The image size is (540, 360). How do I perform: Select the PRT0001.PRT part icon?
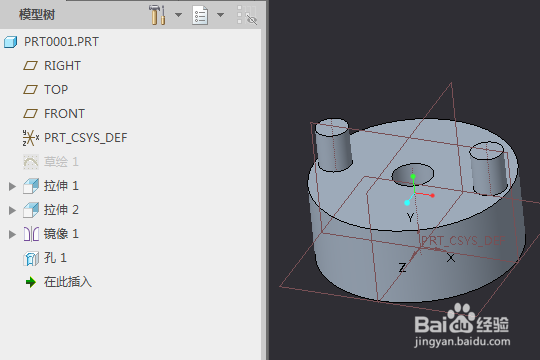pos(11,42)
